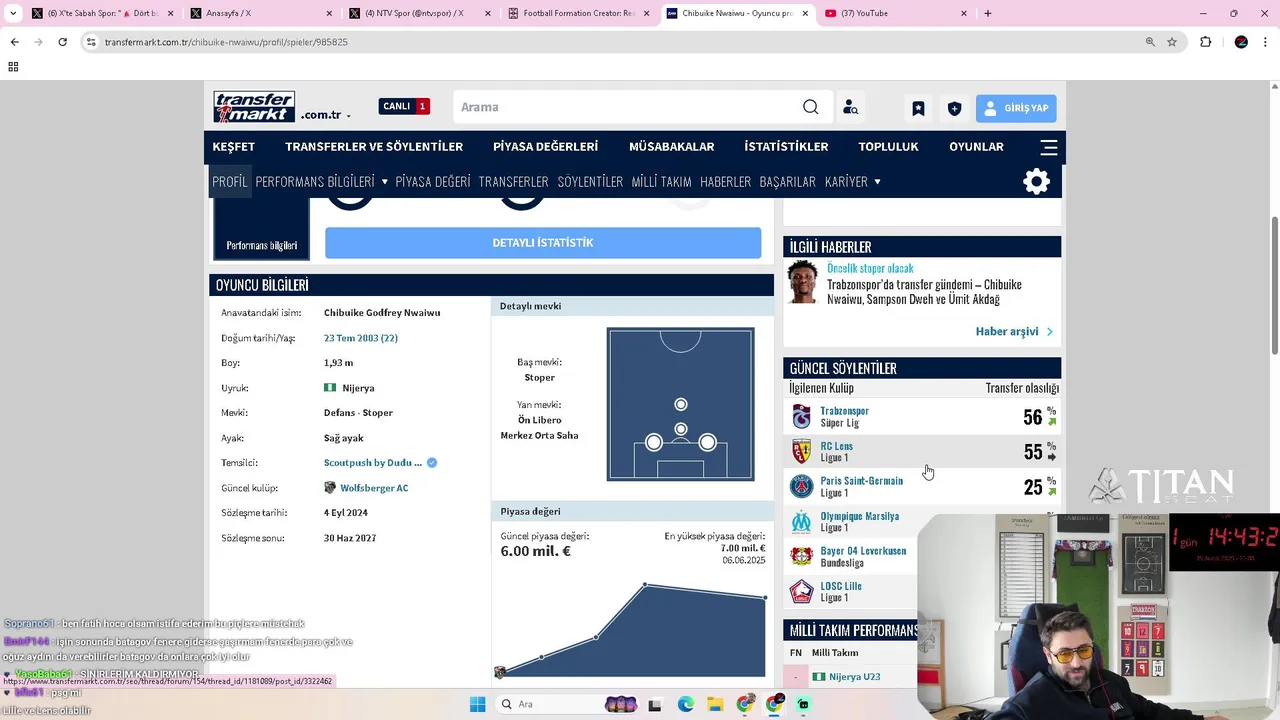
Task: Open Microsoft Edge from the taskbar
Action: (x=686, y=704)
